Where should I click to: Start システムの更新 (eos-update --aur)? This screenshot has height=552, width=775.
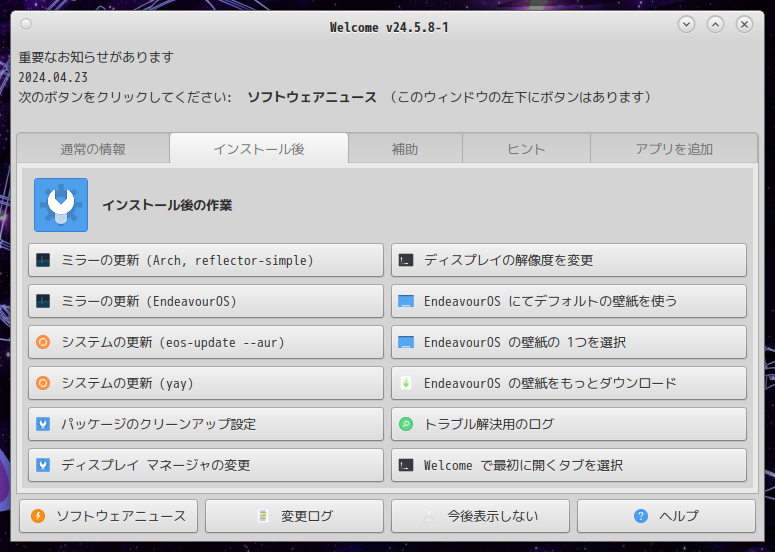tap(206, 342)
